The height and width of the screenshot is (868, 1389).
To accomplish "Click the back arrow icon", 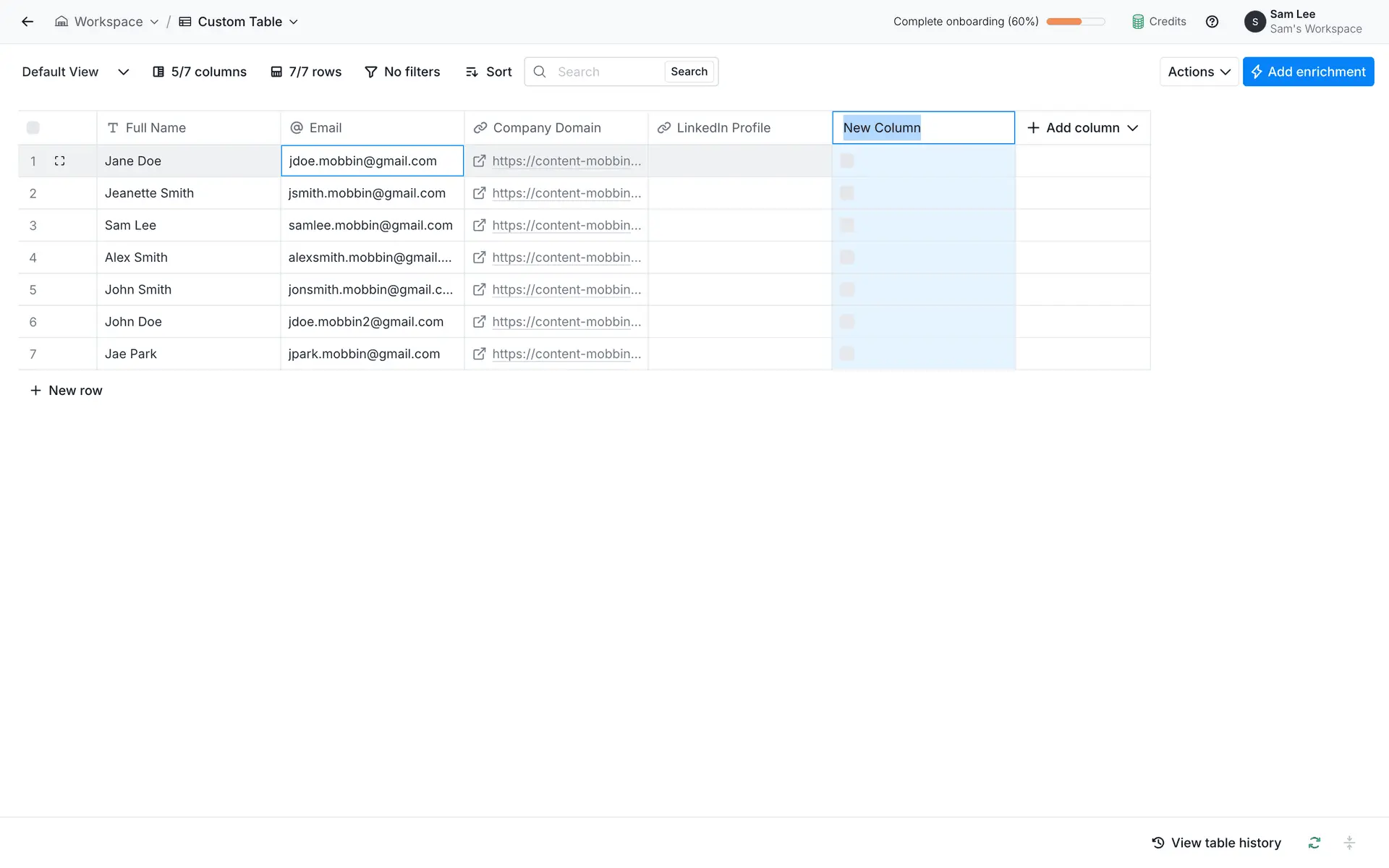I will [x=27, y=22].
